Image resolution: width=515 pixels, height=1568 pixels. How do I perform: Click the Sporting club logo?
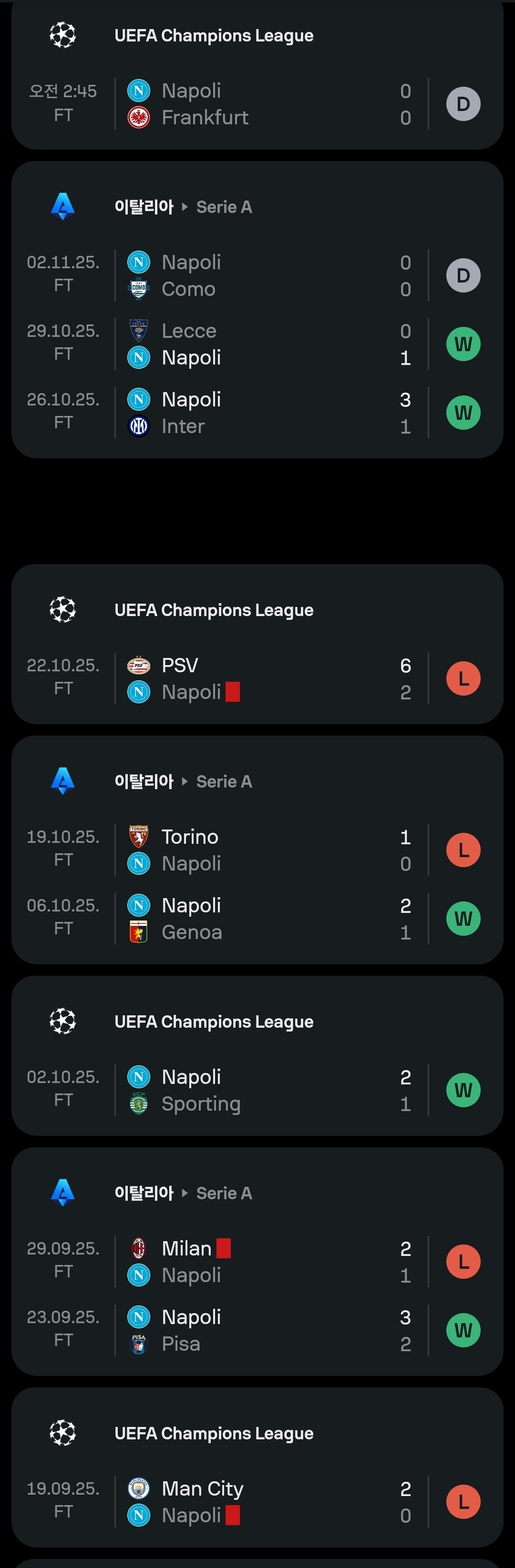click(138, 1103)
